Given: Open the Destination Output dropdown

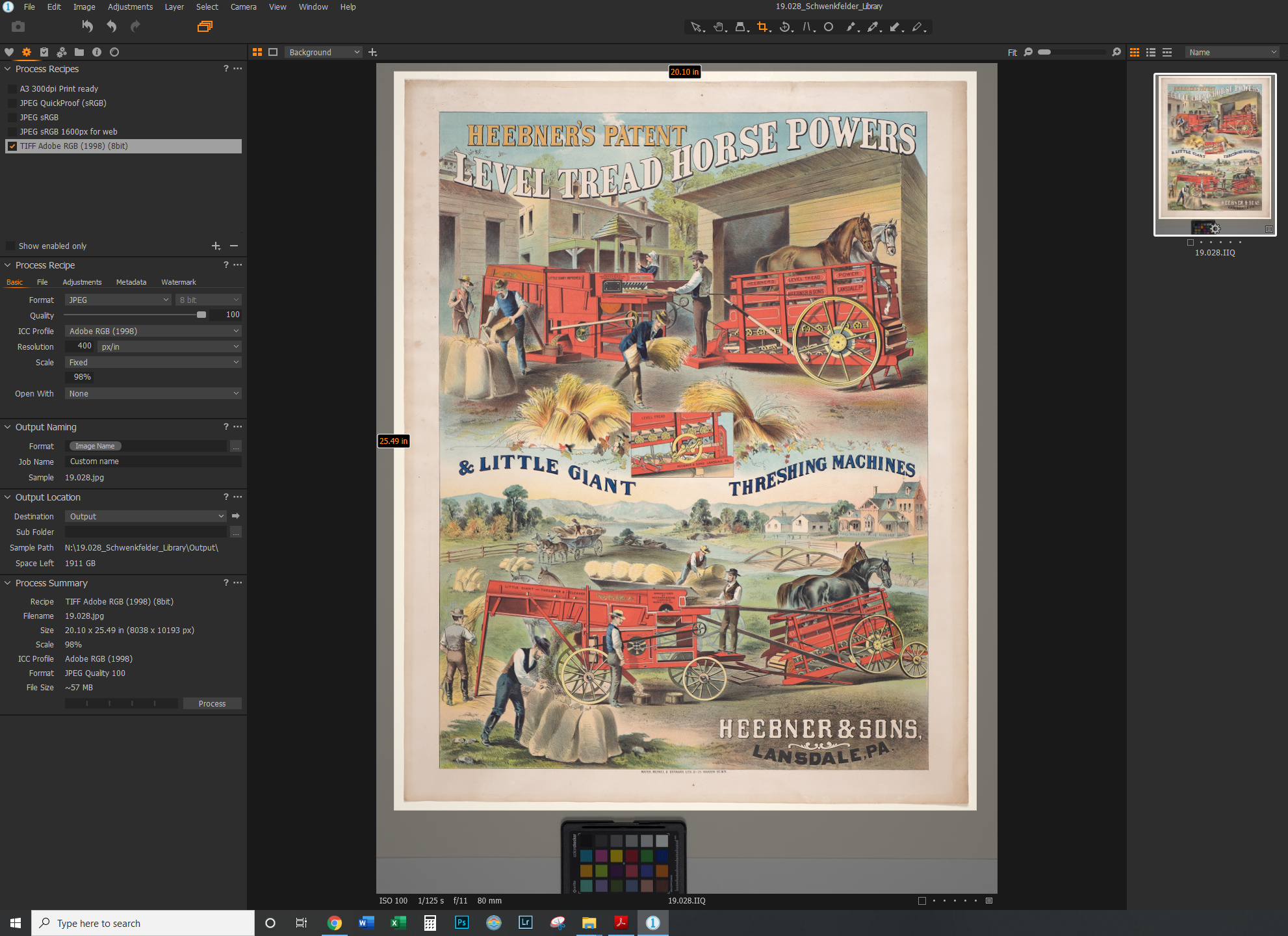Looking at the screenshot, I should [146, 516].
